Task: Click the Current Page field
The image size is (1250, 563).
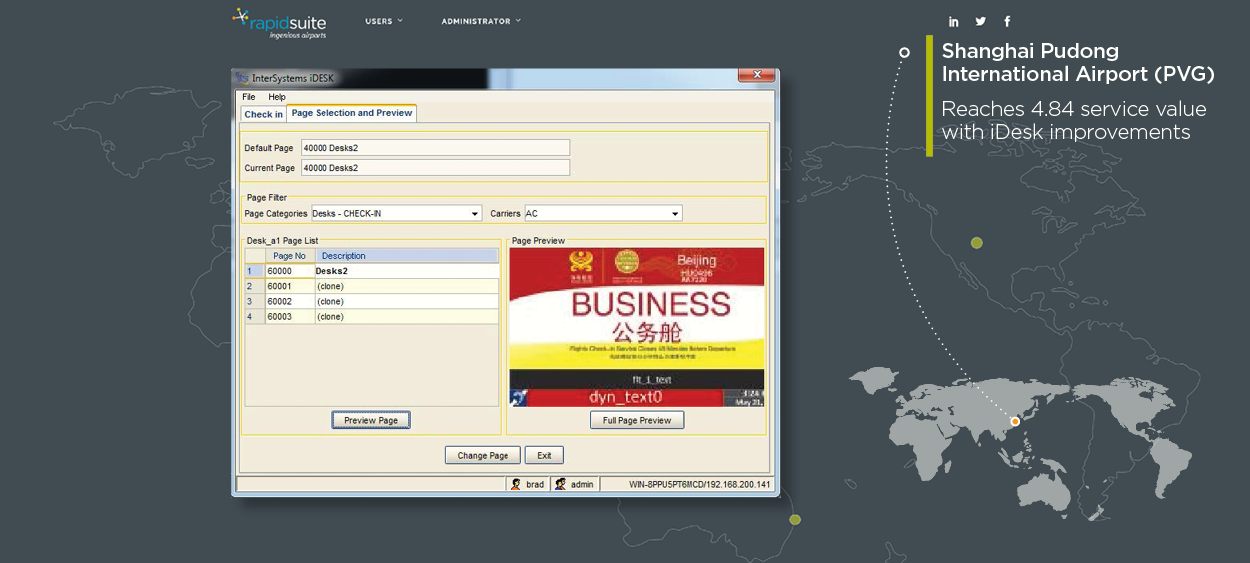Action: click(435, 168)
